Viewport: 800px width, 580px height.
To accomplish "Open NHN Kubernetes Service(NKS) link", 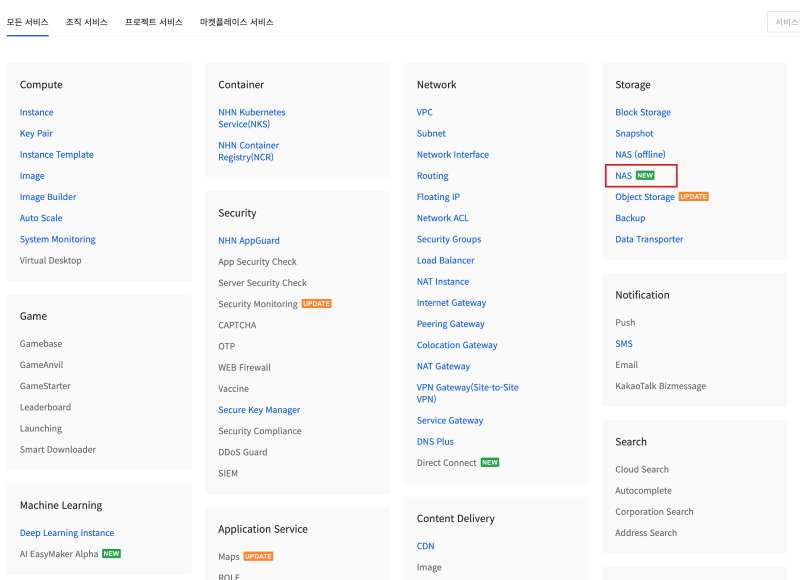I will coord(252,118).
